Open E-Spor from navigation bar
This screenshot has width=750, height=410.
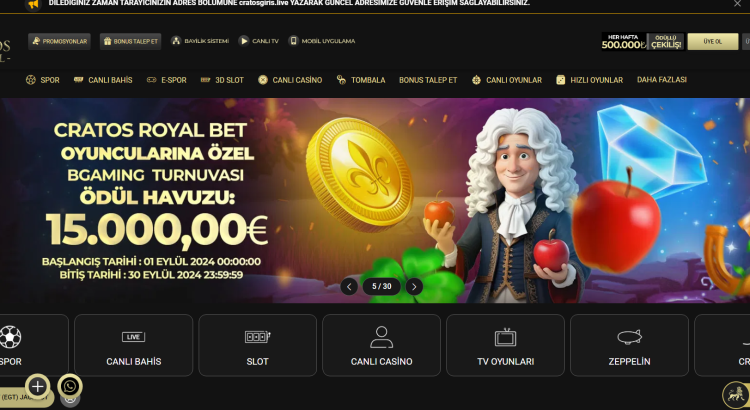click(166, 80)
